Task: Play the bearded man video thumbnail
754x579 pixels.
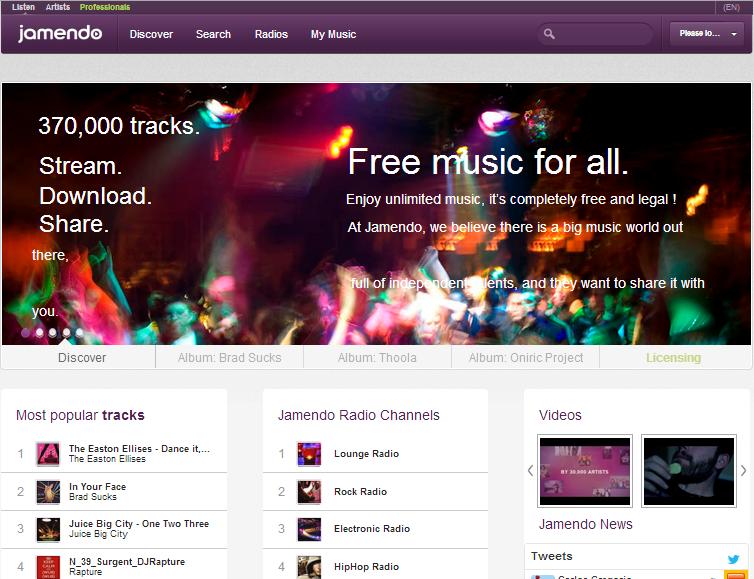Action: 689,471
